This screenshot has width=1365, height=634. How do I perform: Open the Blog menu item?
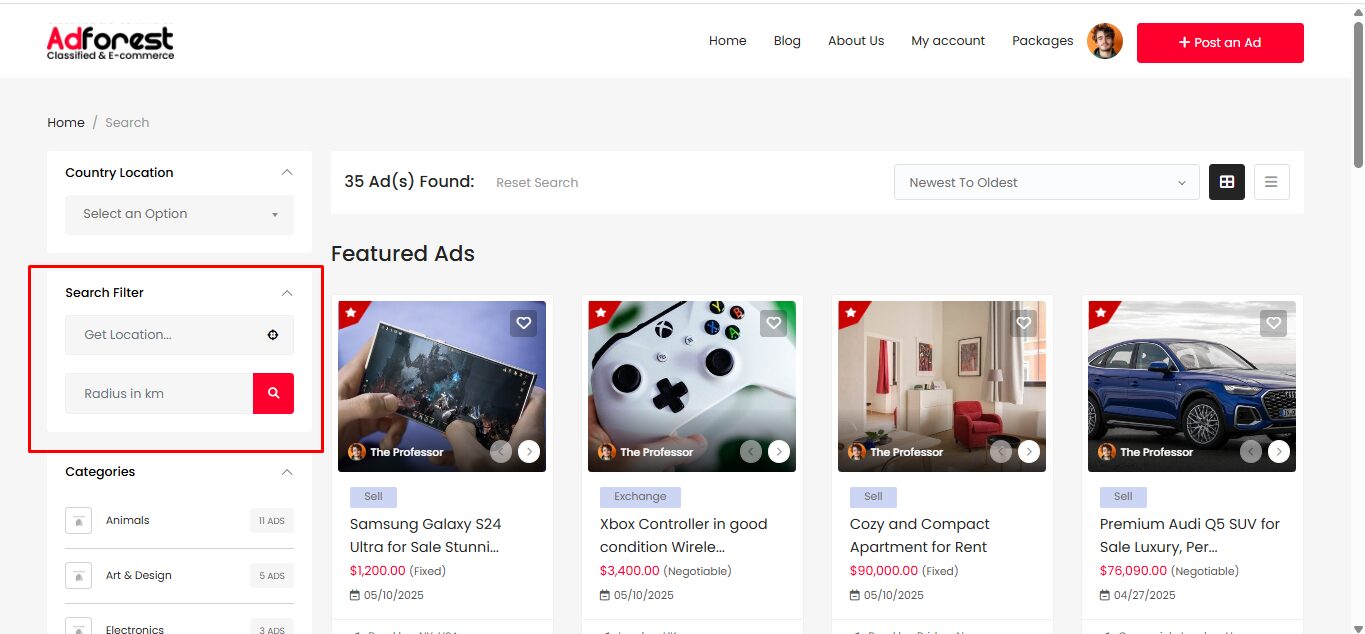tap(787, 41)
